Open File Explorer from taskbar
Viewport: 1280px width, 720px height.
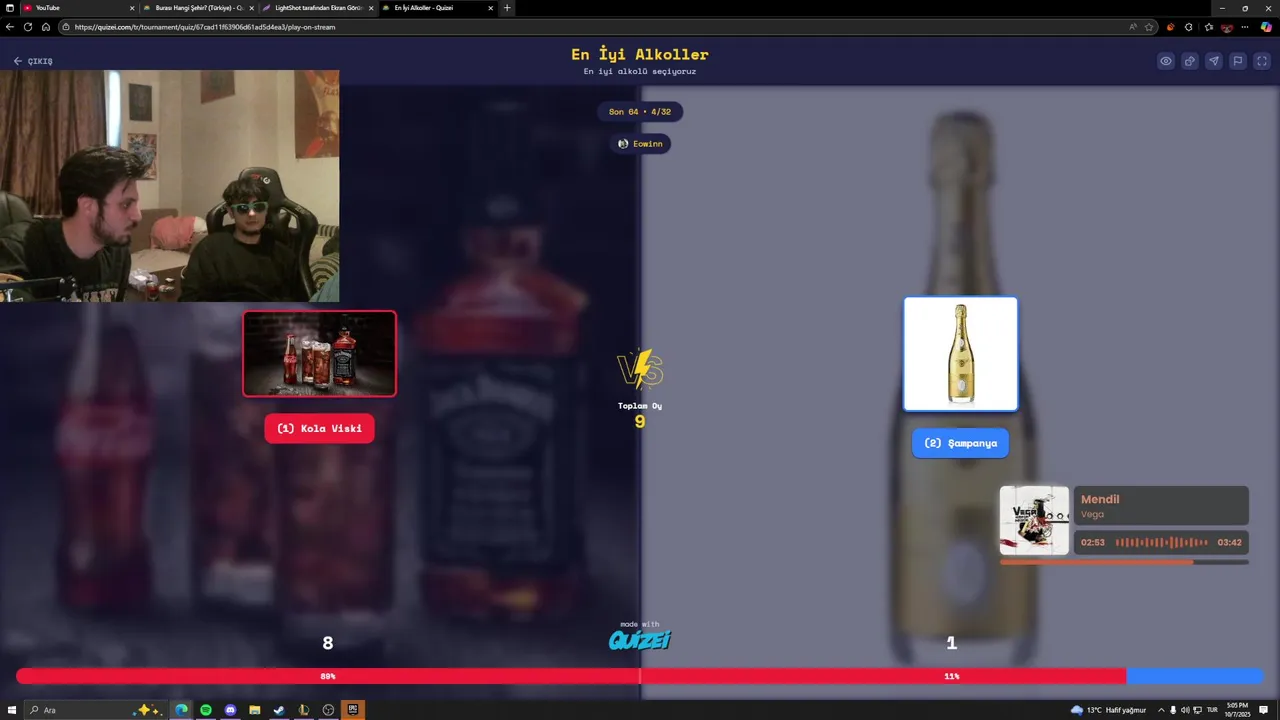(255, 710)
